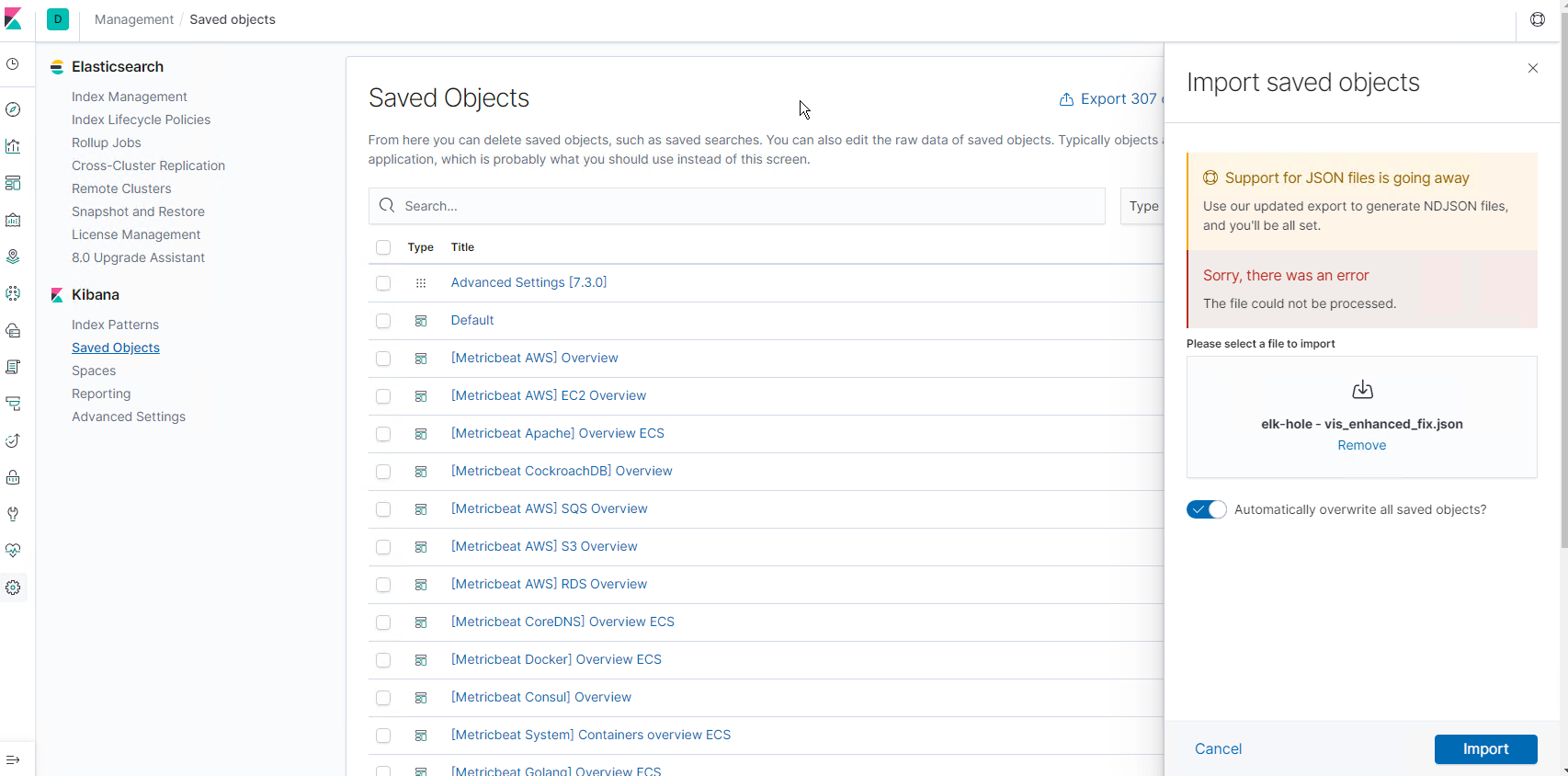Open the [Metricbeat Consul] Overview link
1568x776 pixels.
(541, 697)
